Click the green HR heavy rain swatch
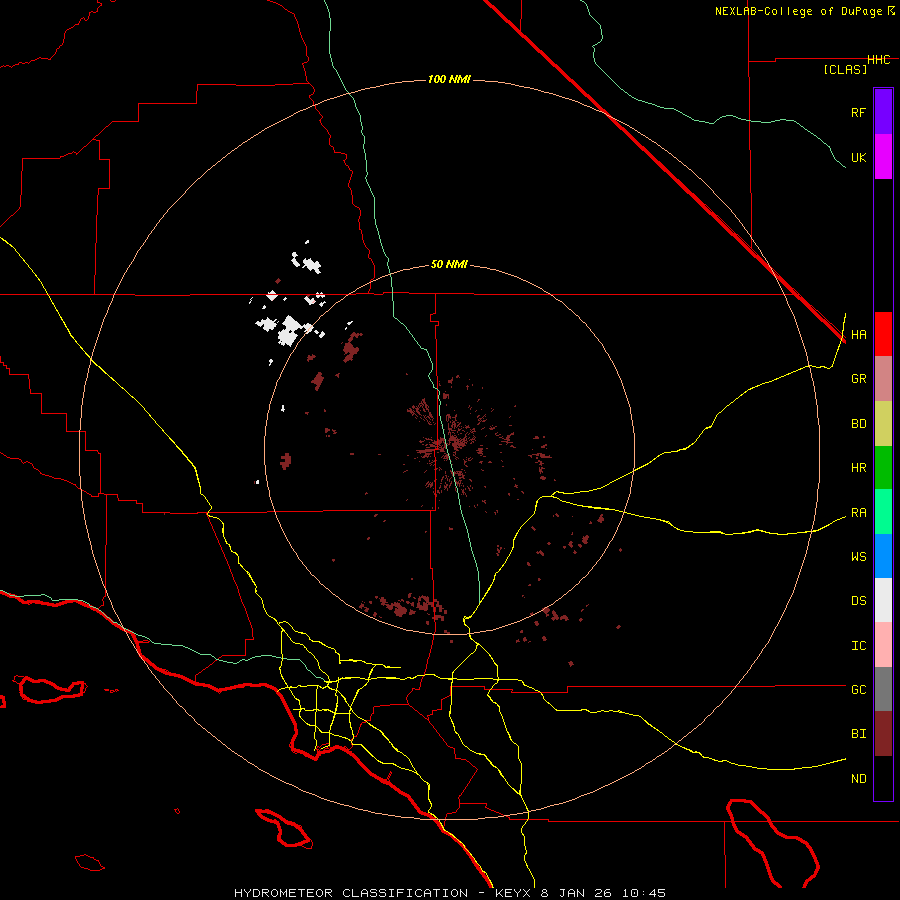This screenshot has width=900, height=900. coord(883,467)
